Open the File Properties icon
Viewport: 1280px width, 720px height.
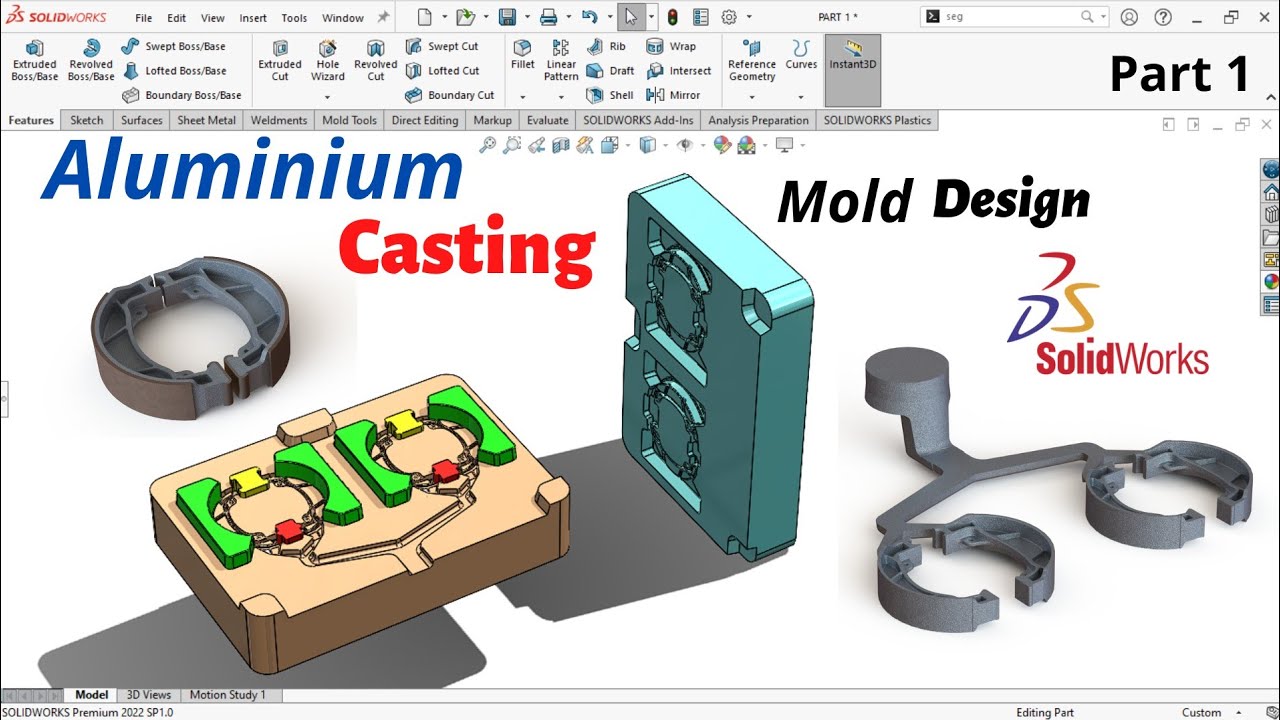click(x=700, y=17)
